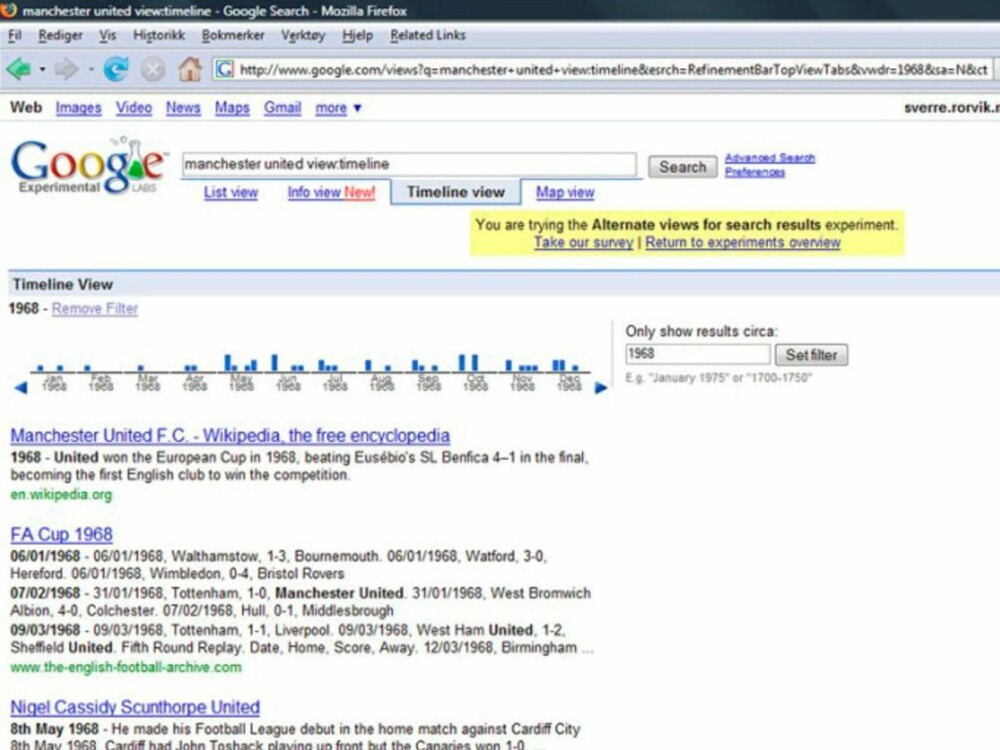Open the Preferences link
Image resolution: width=1000 pixels, height=750 pixels.
pyautogui.click(x=754, y=172)
